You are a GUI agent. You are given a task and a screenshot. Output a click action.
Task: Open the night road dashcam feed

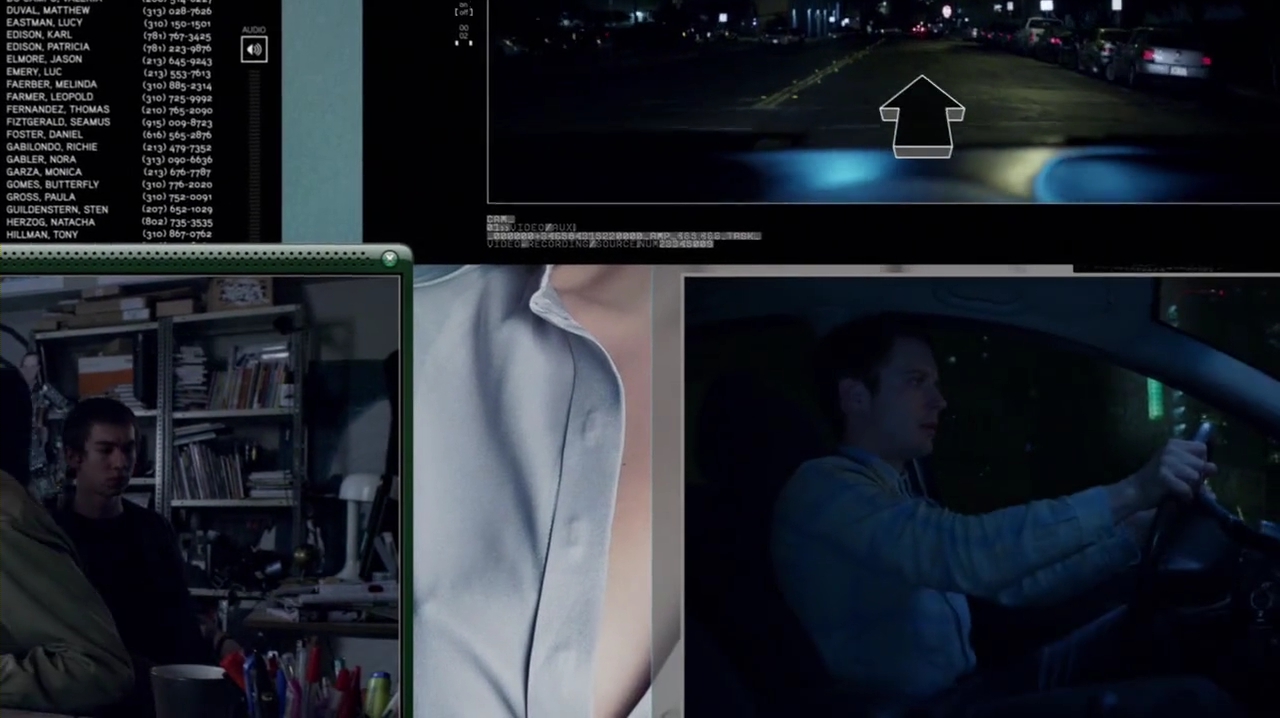[x=883, y=101]
